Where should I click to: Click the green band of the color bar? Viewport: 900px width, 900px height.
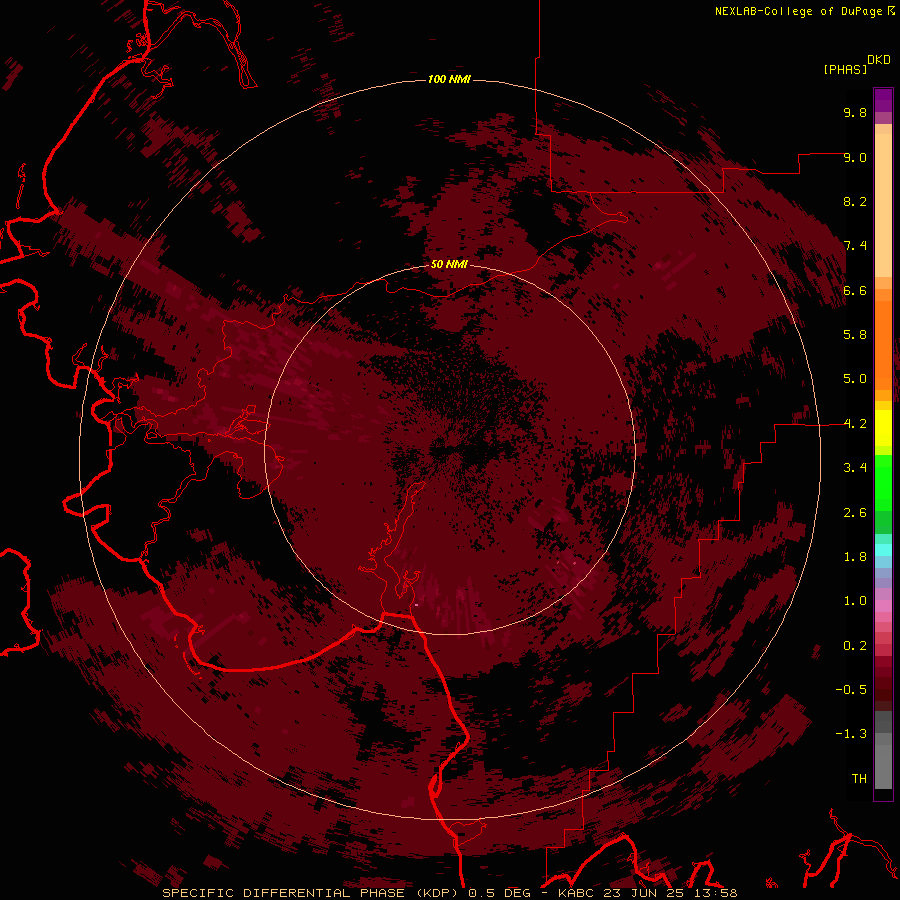883,481
